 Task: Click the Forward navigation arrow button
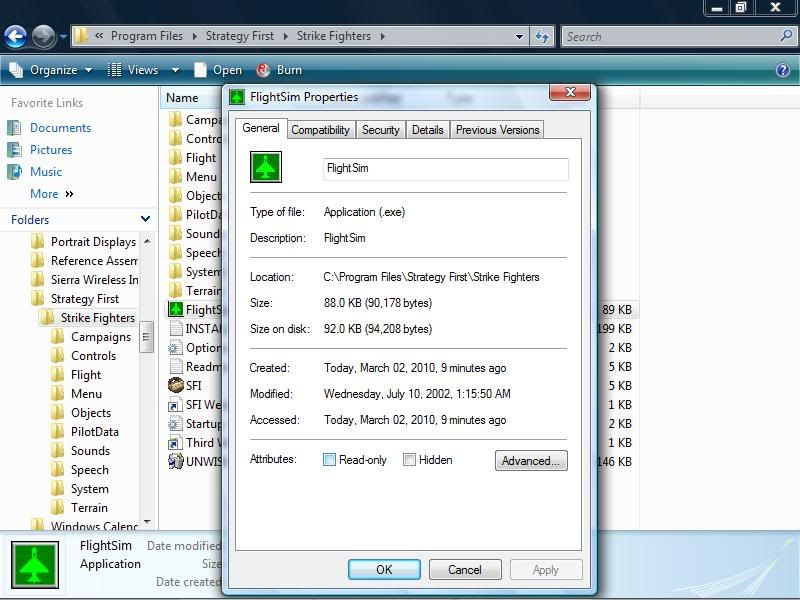pos(43,37)
